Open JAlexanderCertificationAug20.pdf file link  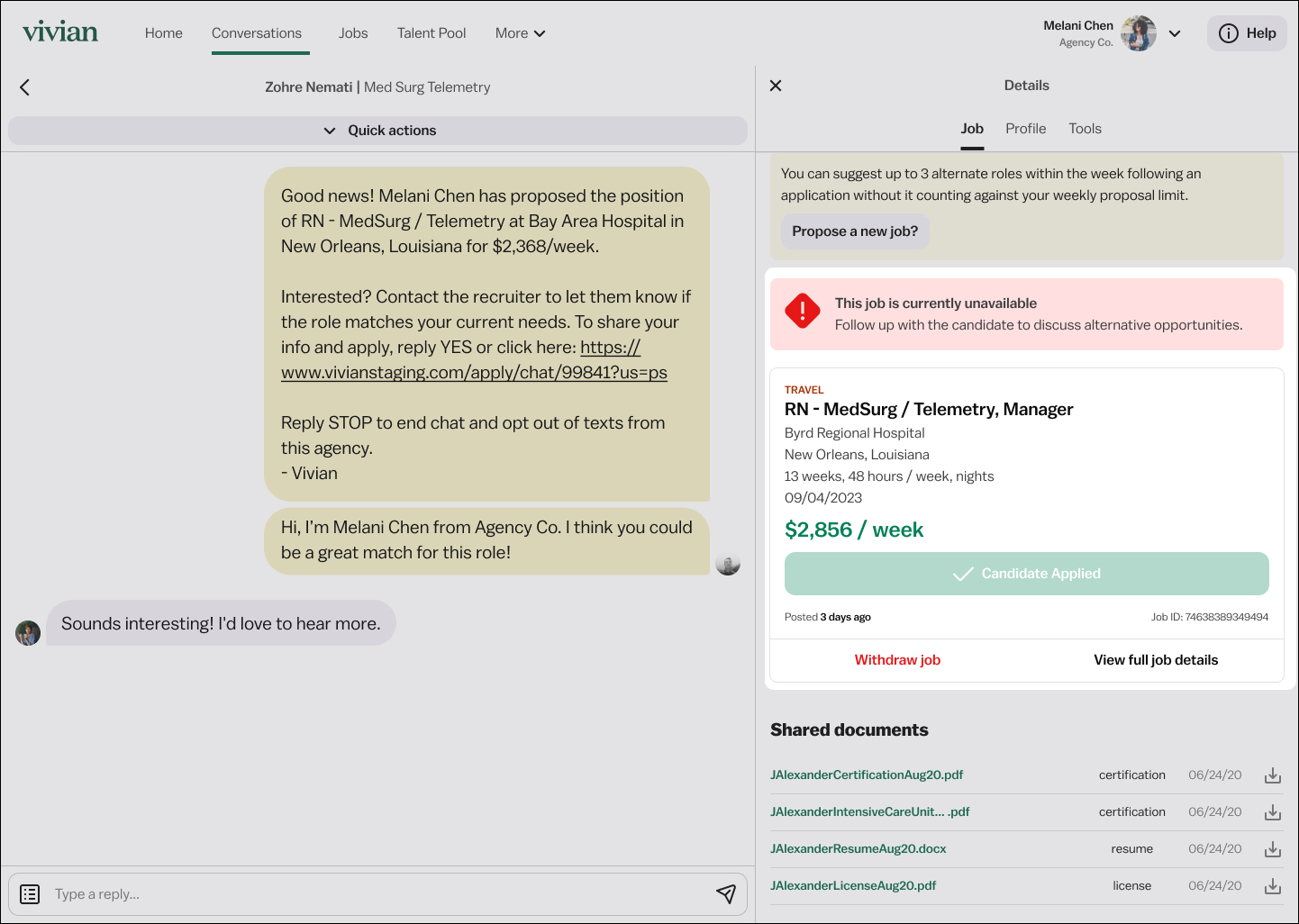pos(867,775)
